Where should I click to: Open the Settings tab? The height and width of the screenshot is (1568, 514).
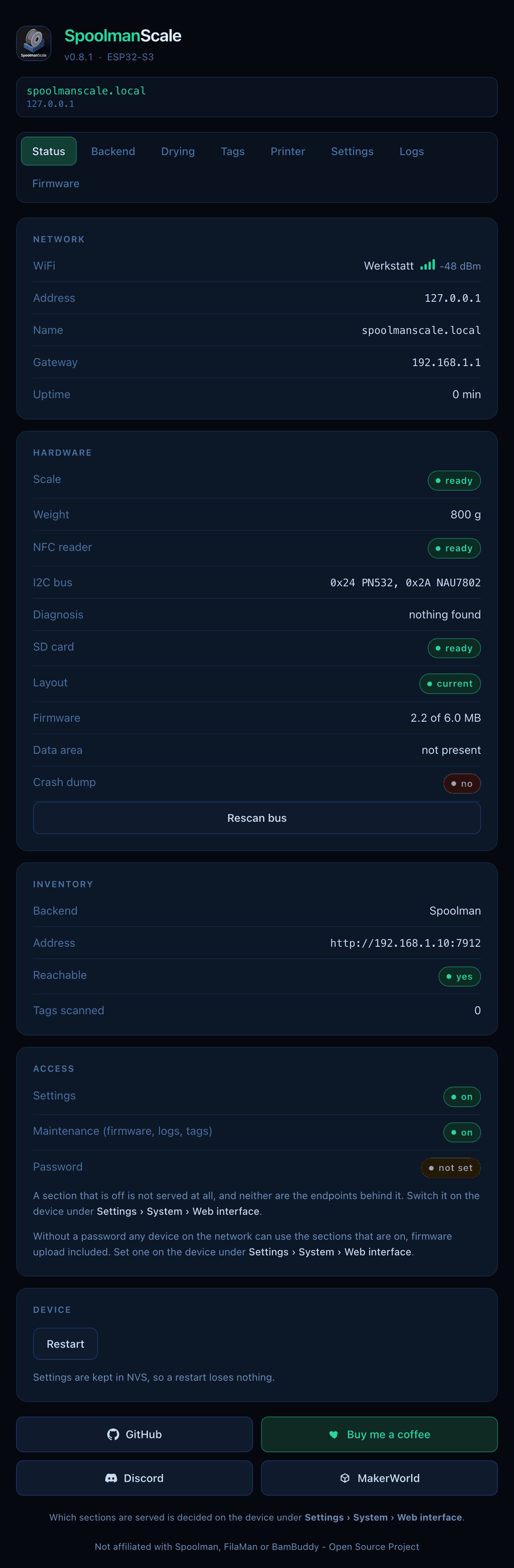(x=352, y=151)
